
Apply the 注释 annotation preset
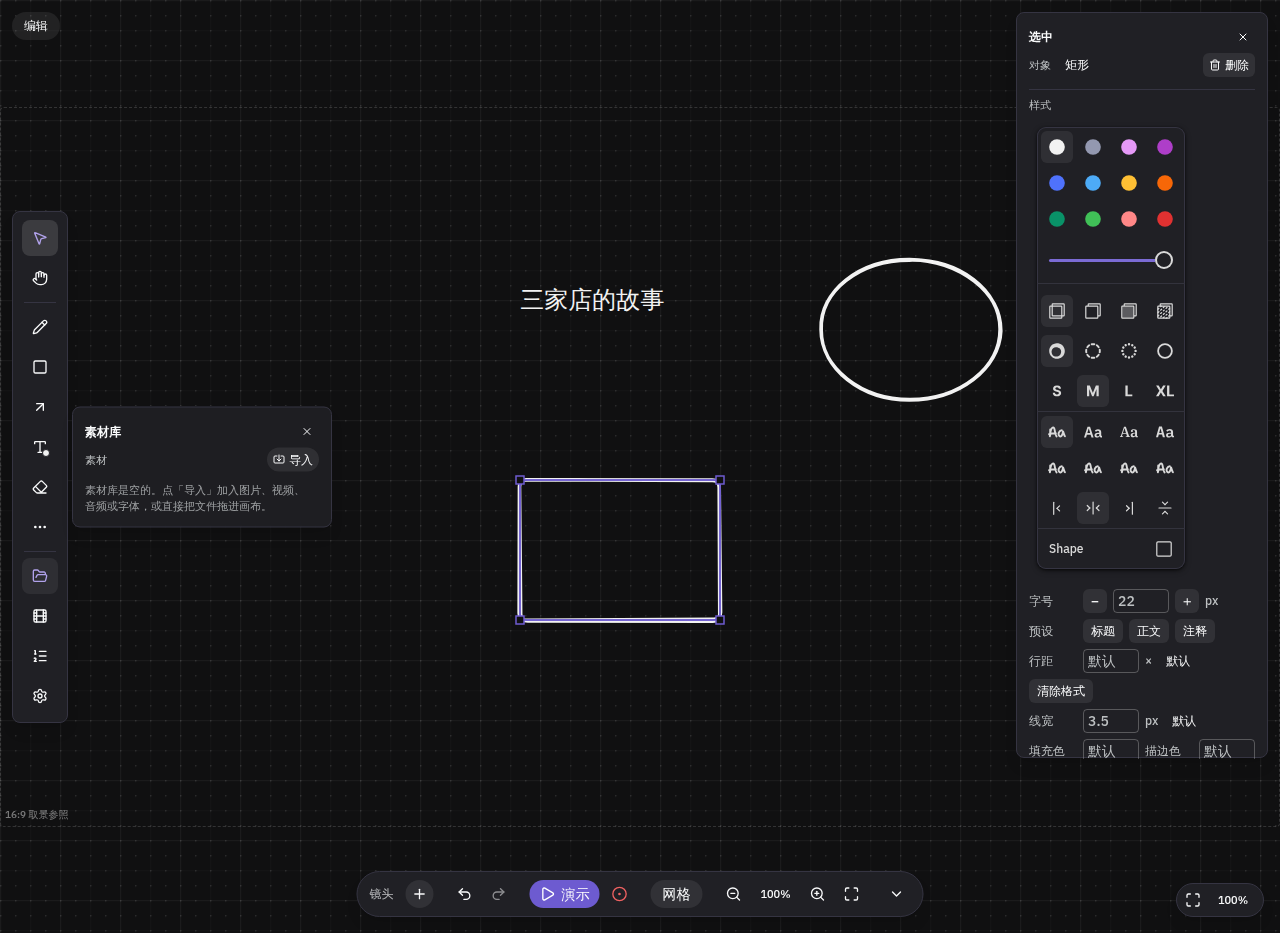[x=1195, y=631]
